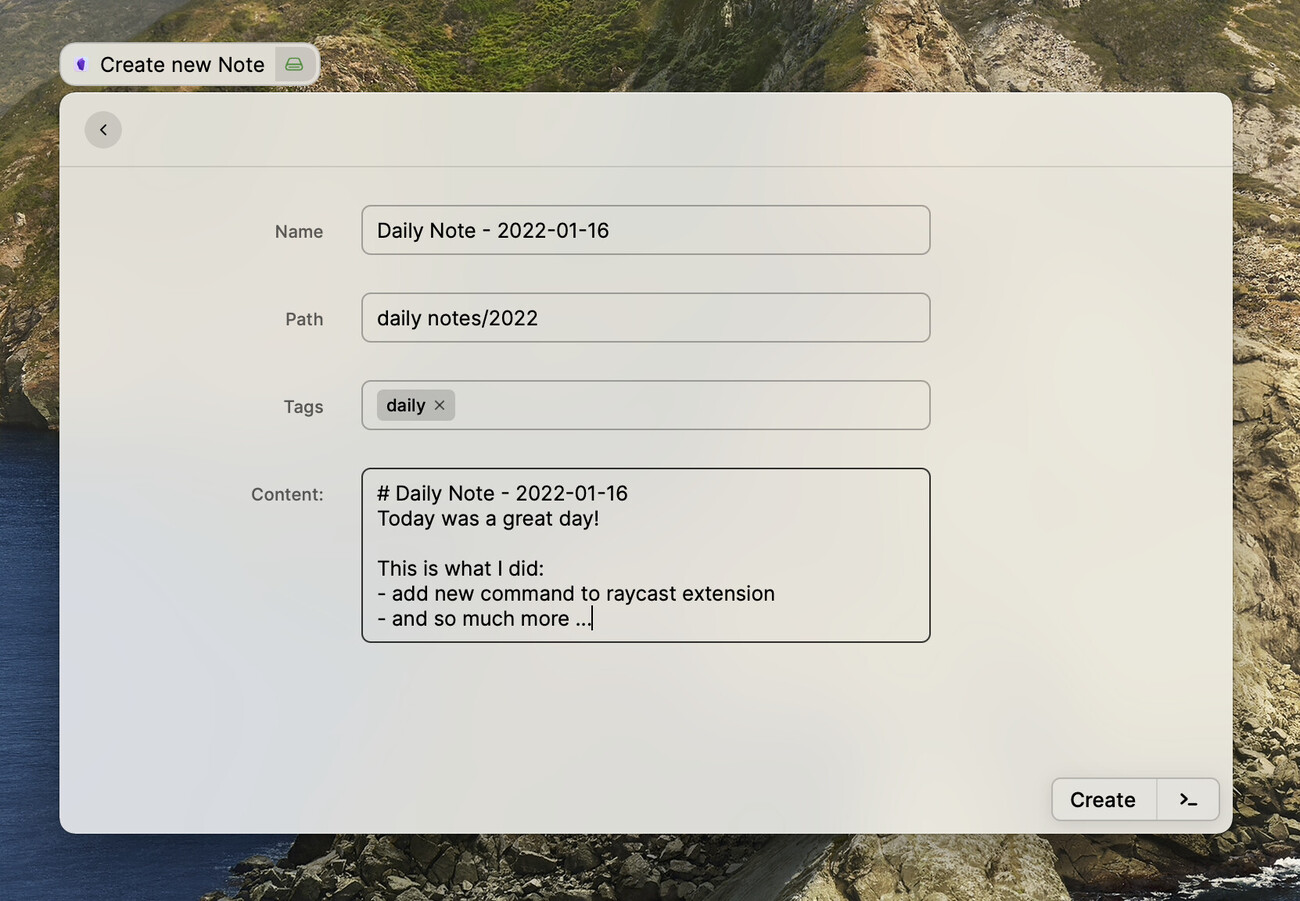Click the Obsidian icon in the command bar
This screenshot has width=1300, height=901.
80,64
